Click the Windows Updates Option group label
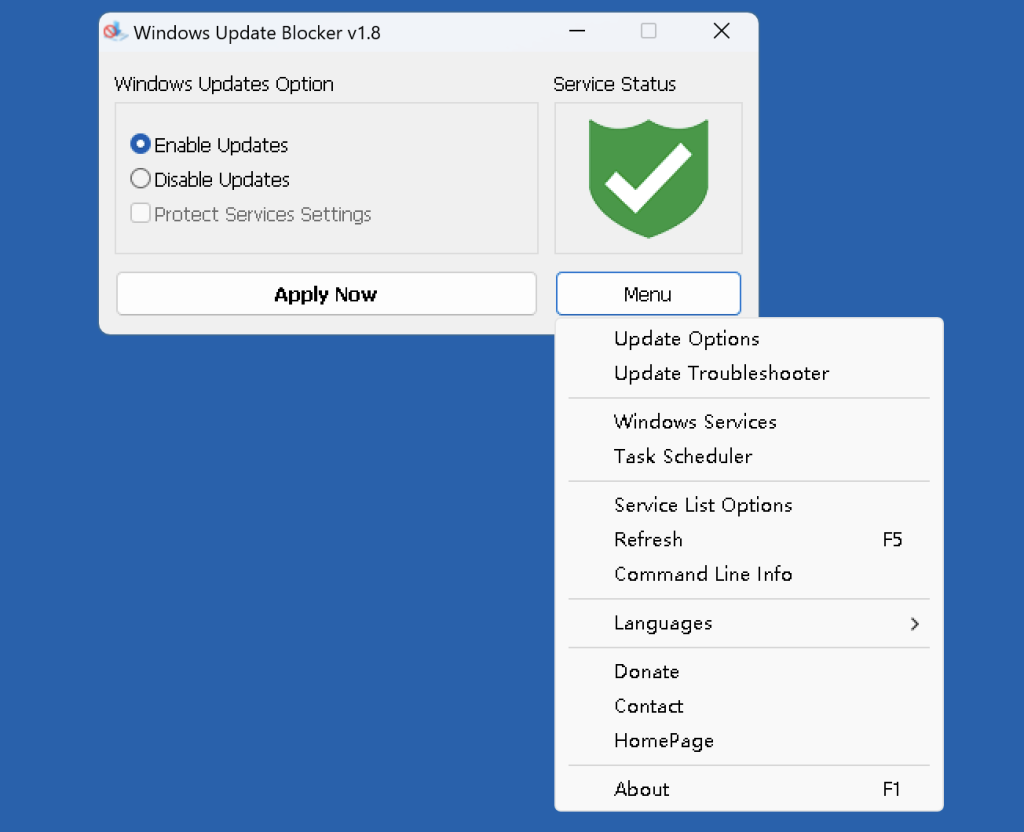This screenshot has height=832, width=1024. (224, 84)
